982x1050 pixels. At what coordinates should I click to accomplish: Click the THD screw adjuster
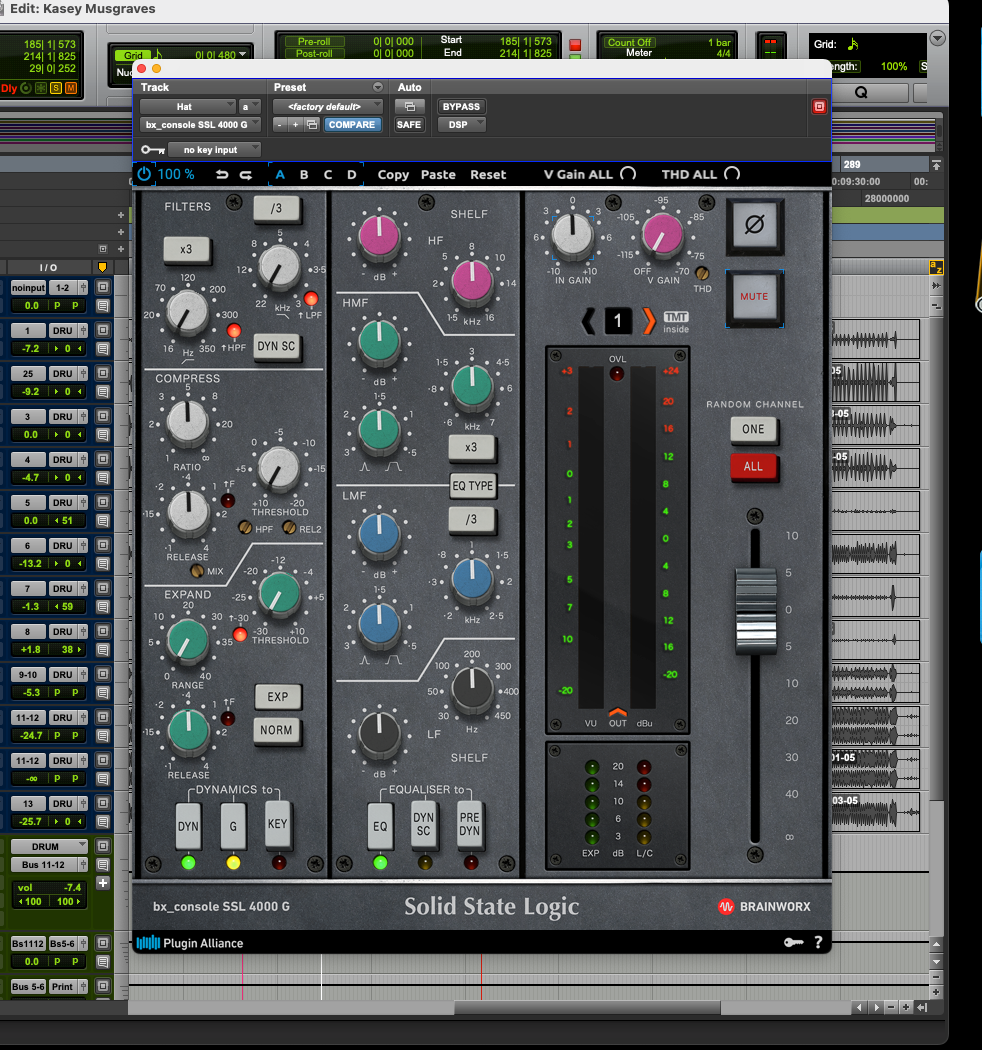[702, 273]
